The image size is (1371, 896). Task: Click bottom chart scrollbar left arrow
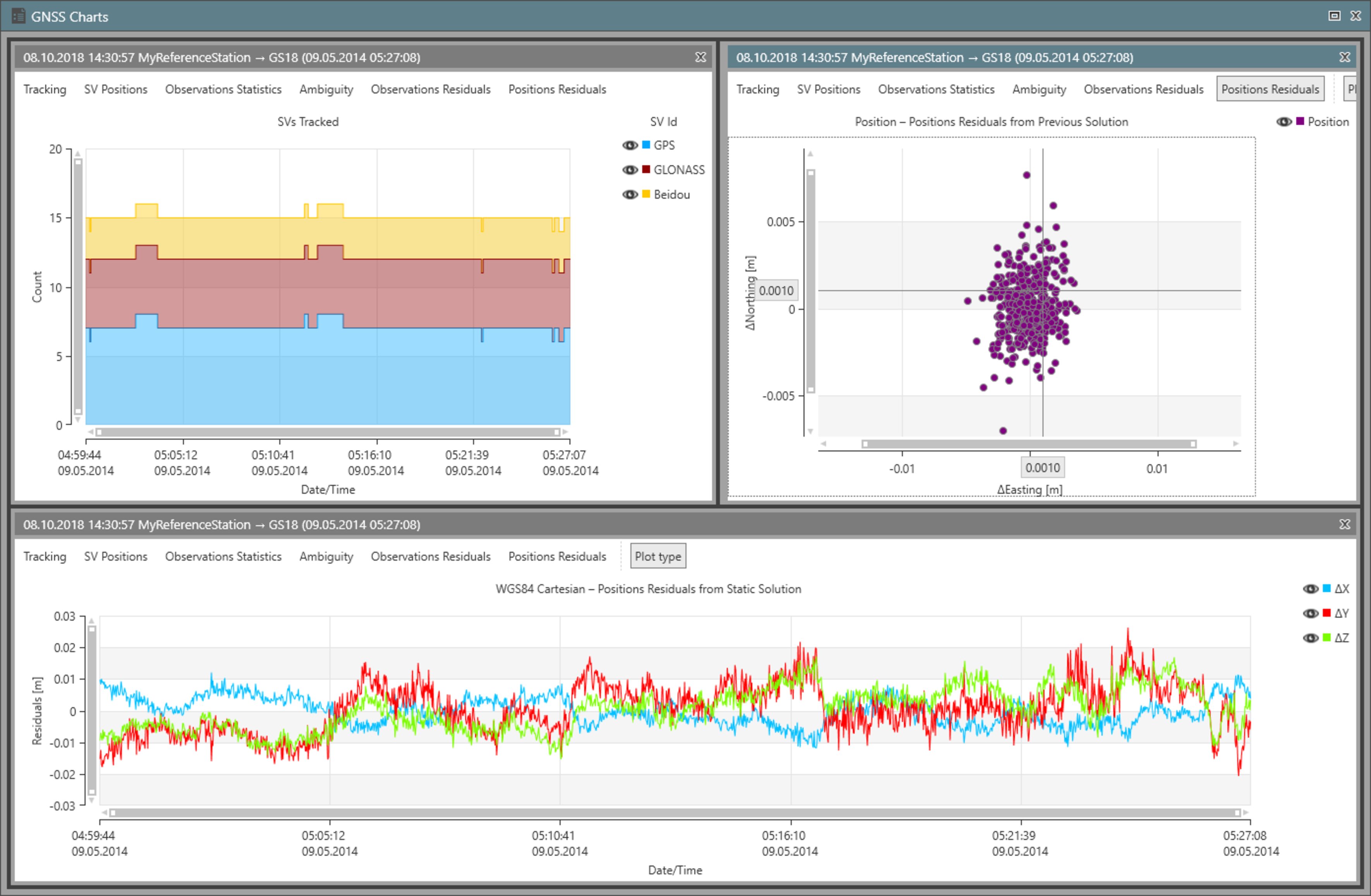(105, 812)
